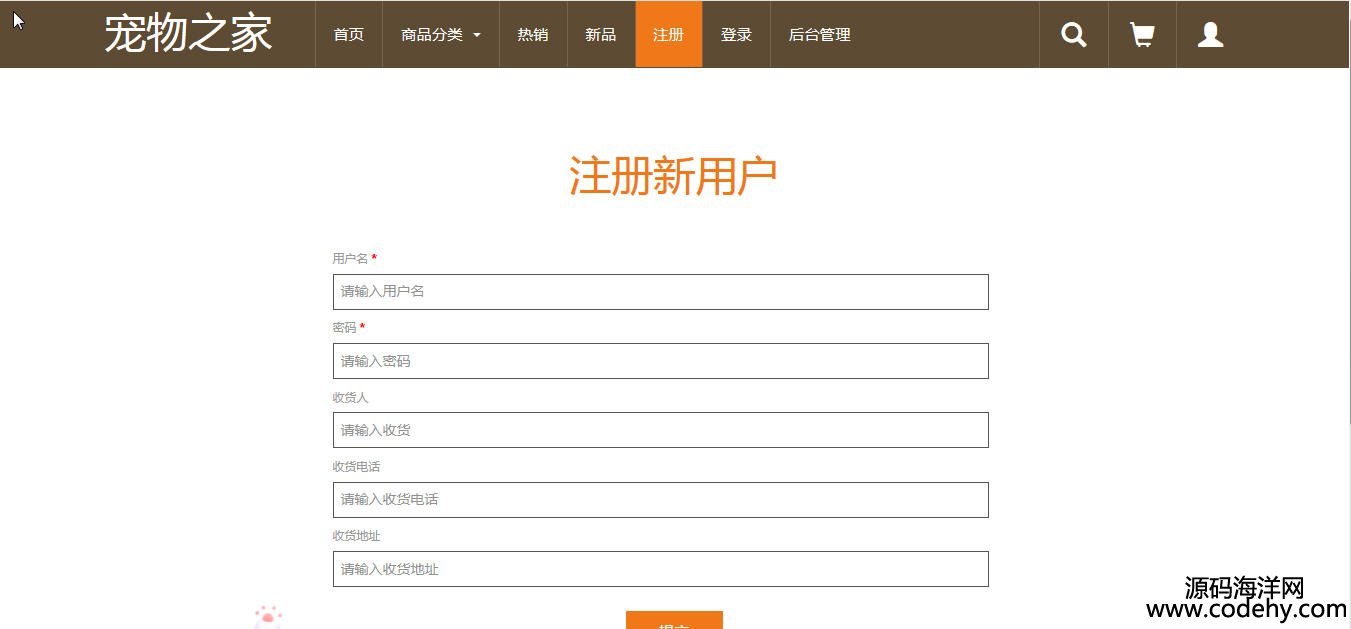
Task: Focus the 请输入用户名 input field
Action: (x=660, y=292)
